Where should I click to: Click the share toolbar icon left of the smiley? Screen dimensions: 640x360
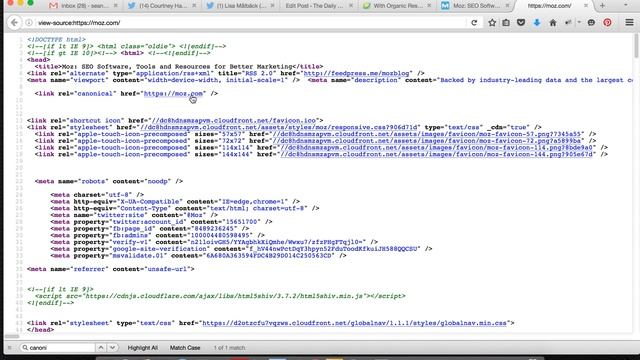[568, 23]
